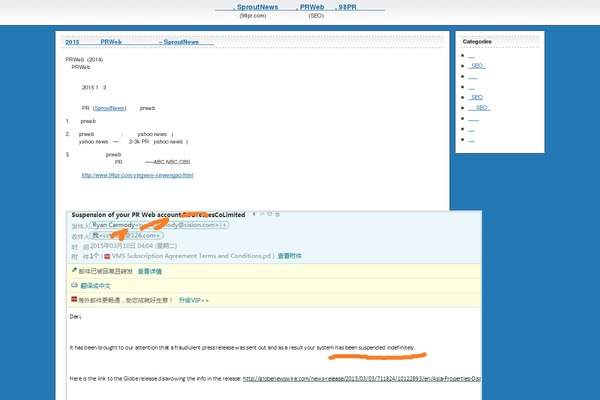Click the 'ABC,NBC,CBS' text in list item 3
The height and width of the screenshot is (400, 600).
point(171,162)
